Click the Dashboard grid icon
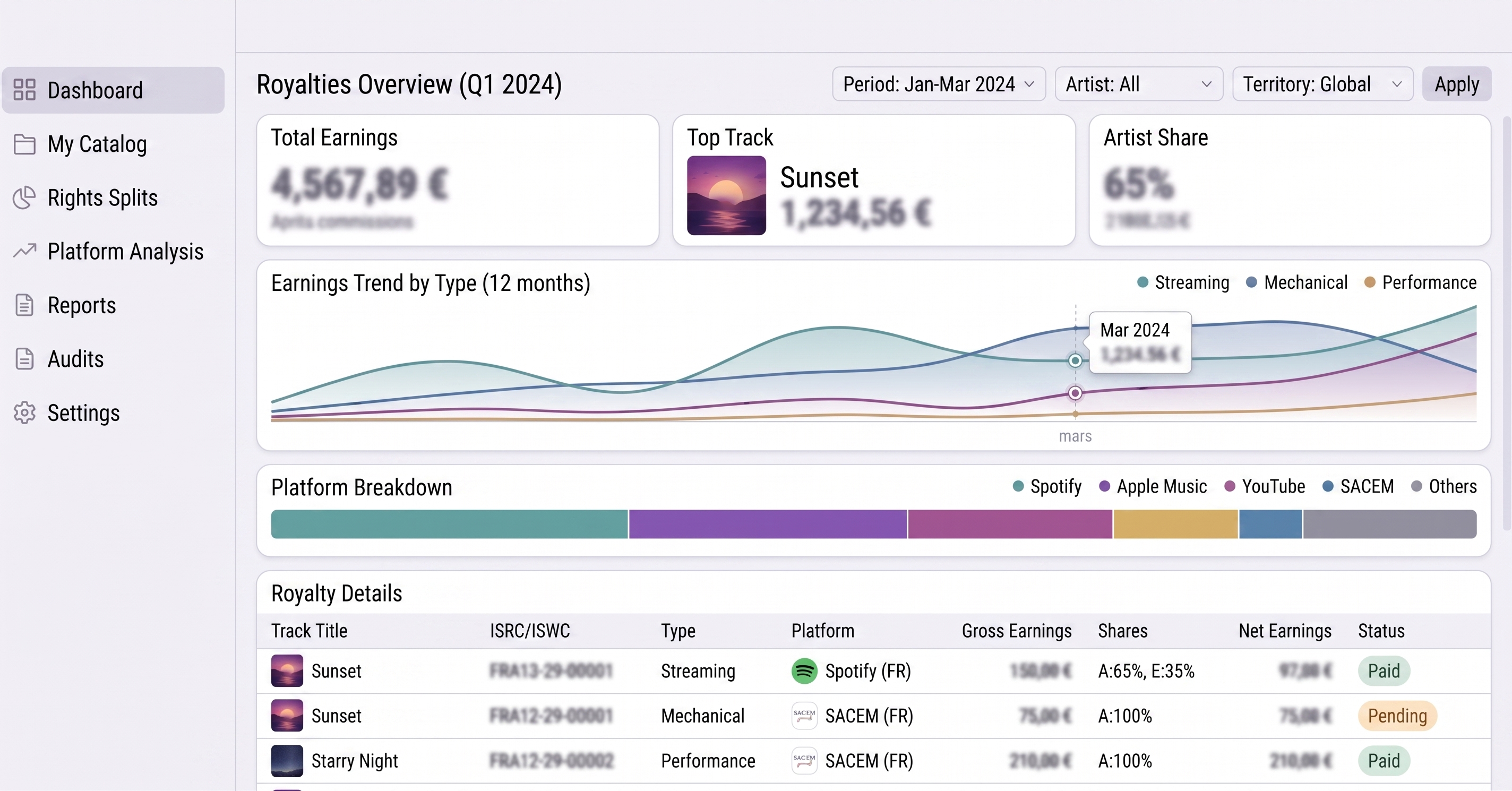Screen dimensions: 1512x791 coord(24,90)
